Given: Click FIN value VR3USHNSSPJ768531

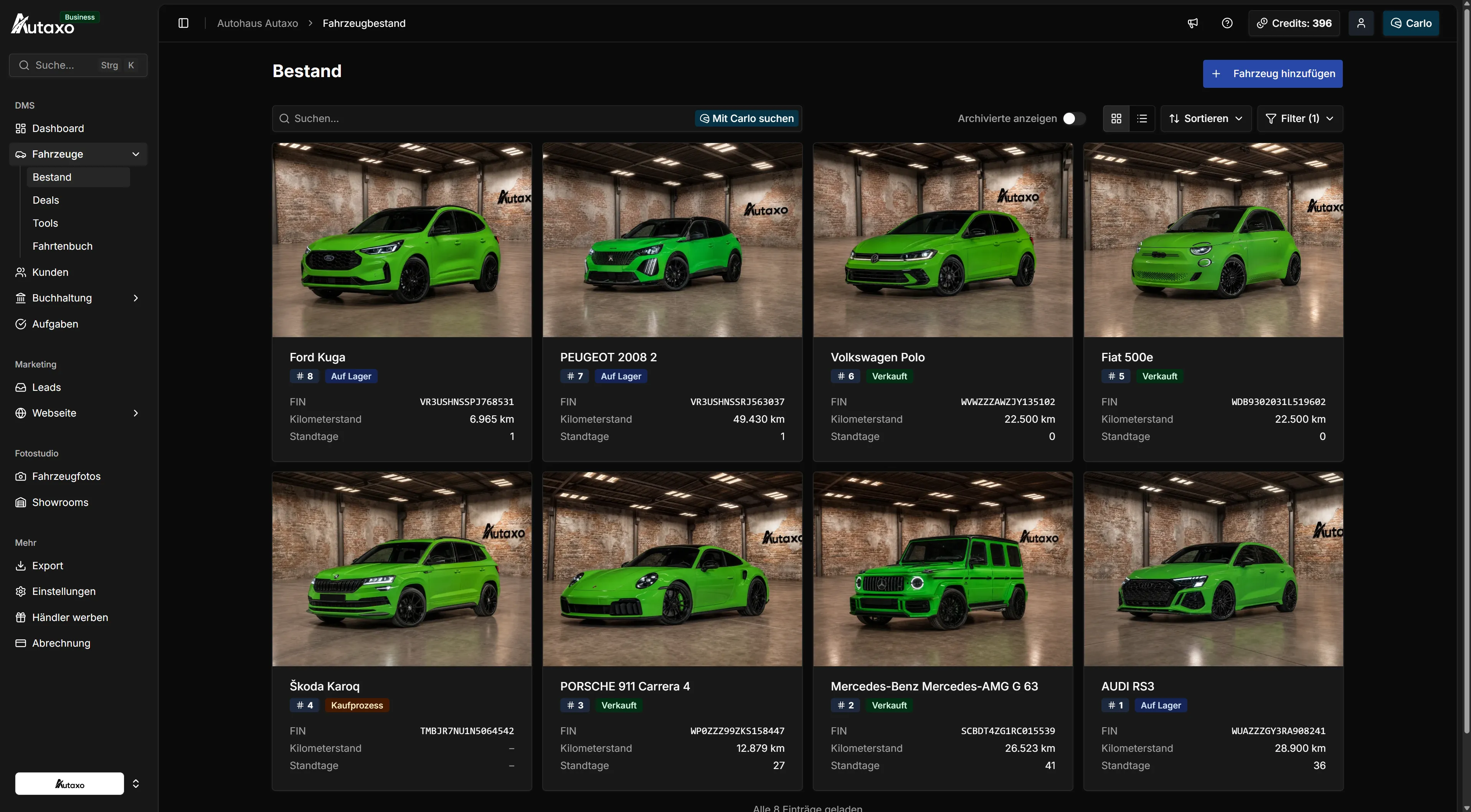Looking at the screenshot, I should click(x=467, y=402).
